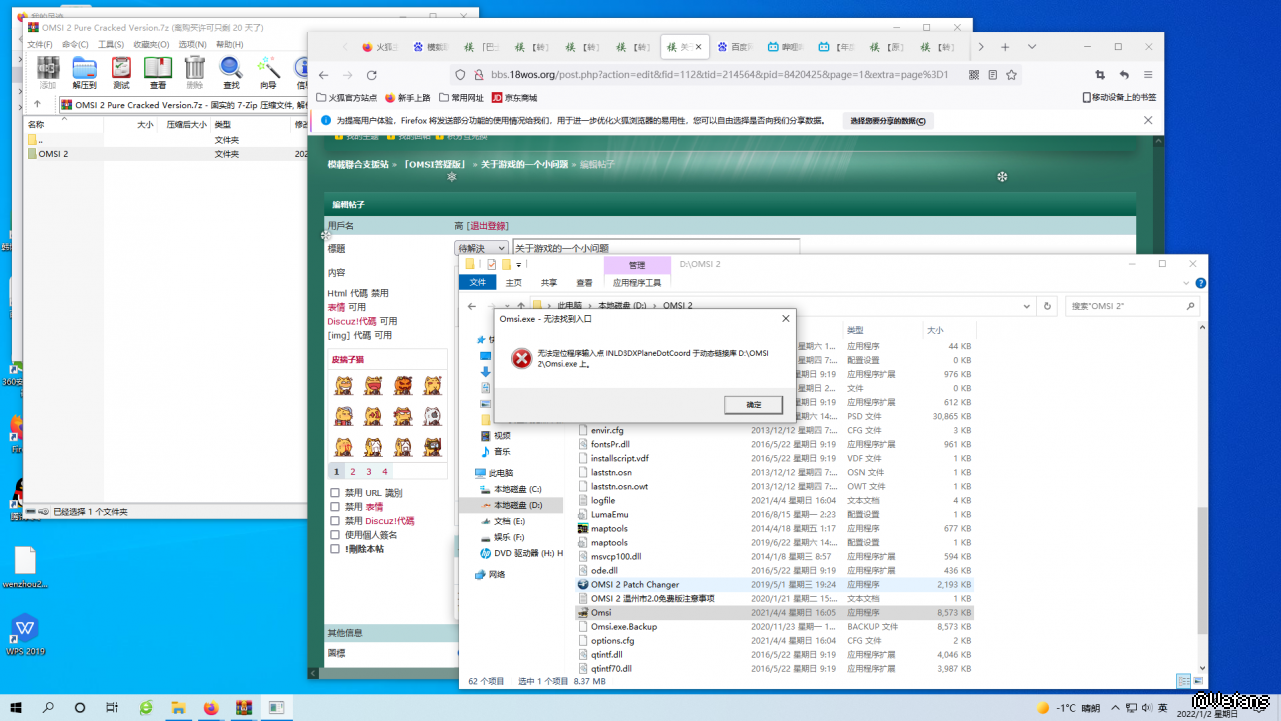The width and height of the screenshot is (1281, 721).
Task: Check the 禁用 URL 識別 checkbox
Action: click(x=335, y=493)
